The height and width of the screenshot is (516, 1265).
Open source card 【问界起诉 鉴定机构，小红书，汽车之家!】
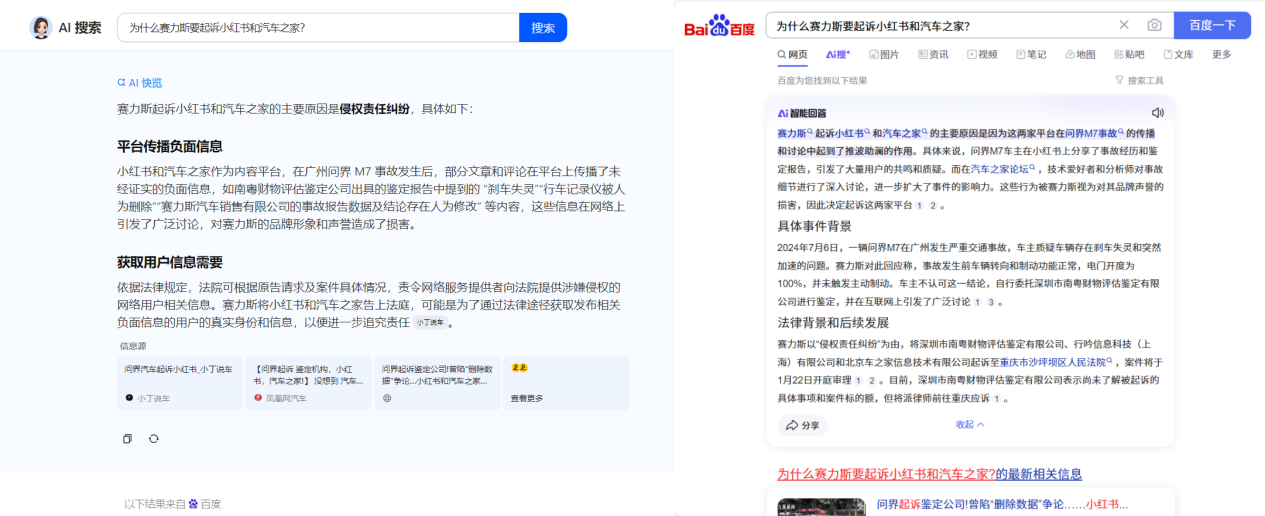coord(309,383)
